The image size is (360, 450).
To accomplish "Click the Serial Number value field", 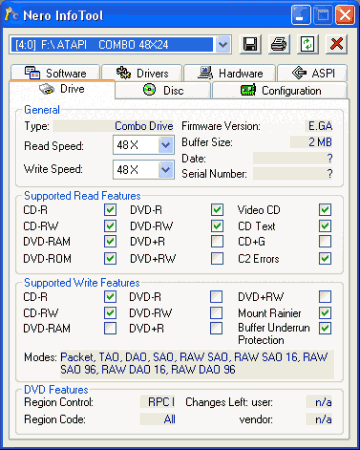I will (293, 173).
